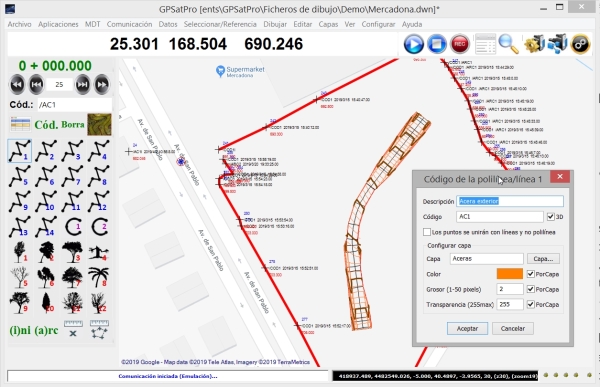Image resolution: width=600 pixels, height=387 pixels.
Task: Select arc tool number 1
Action: 72,227
